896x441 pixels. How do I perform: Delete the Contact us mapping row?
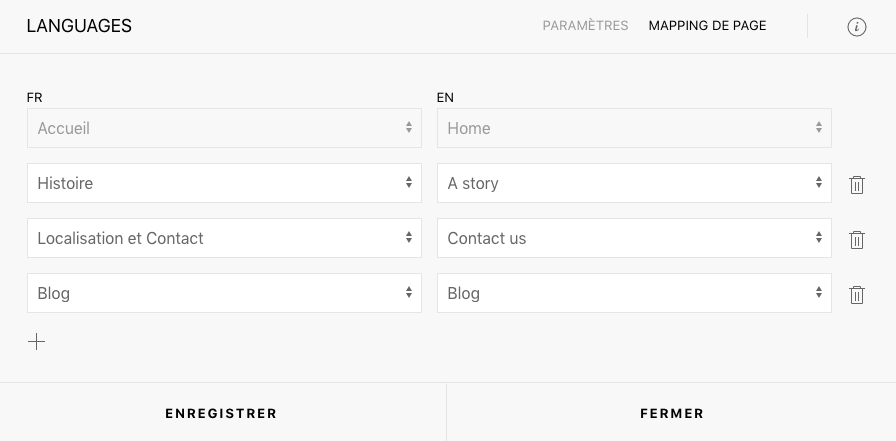pos(857,239)
